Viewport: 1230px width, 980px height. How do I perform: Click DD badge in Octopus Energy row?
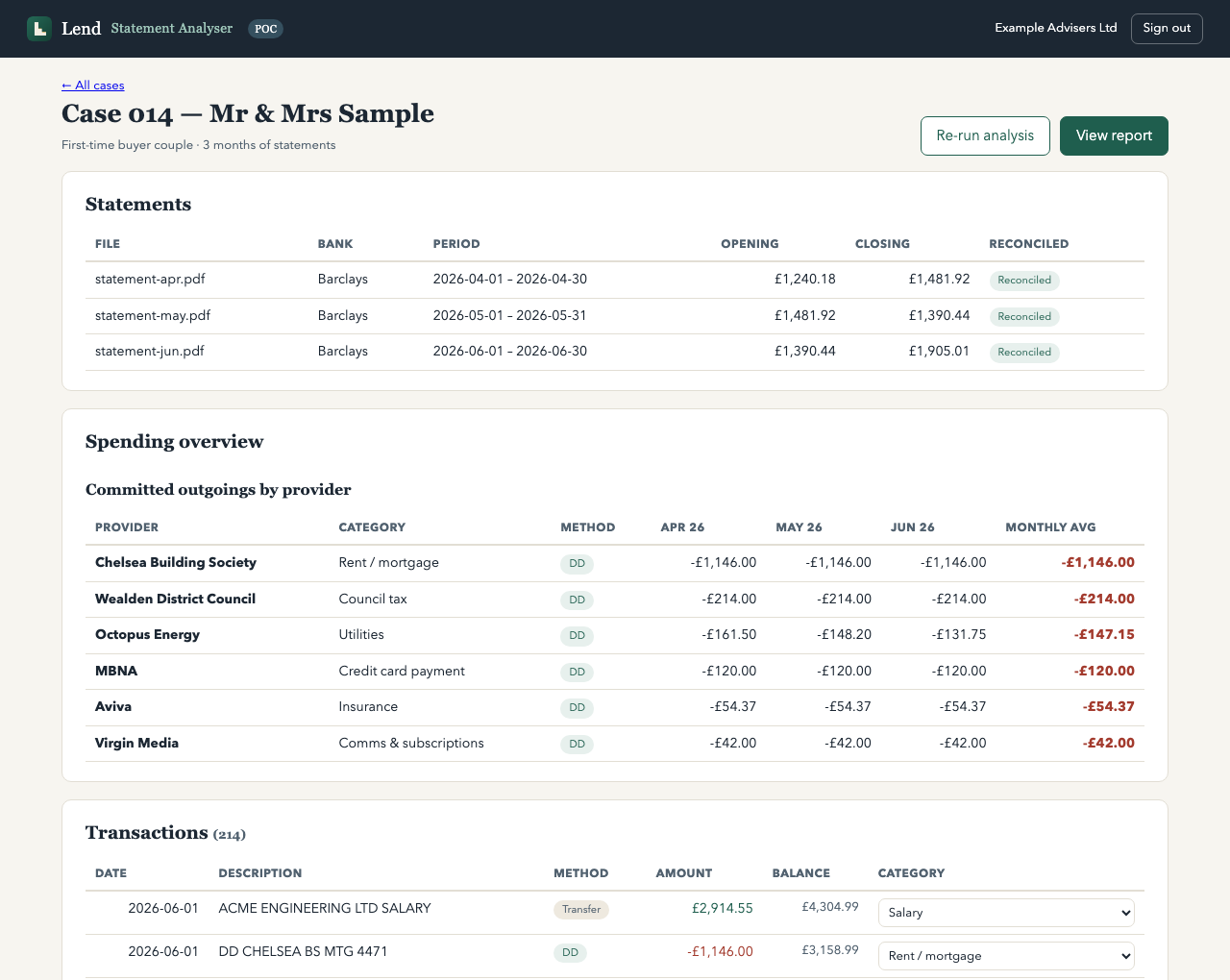pyautogui.click(x=577, y=636)
